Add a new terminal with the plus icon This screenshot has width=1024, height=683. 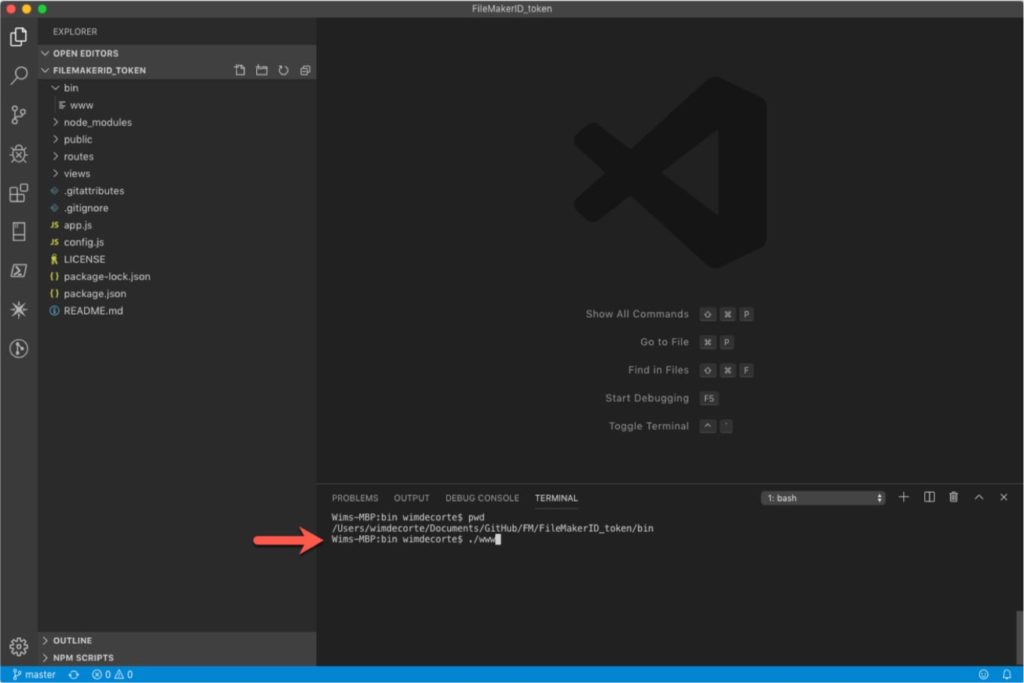(x=903, y=497)
